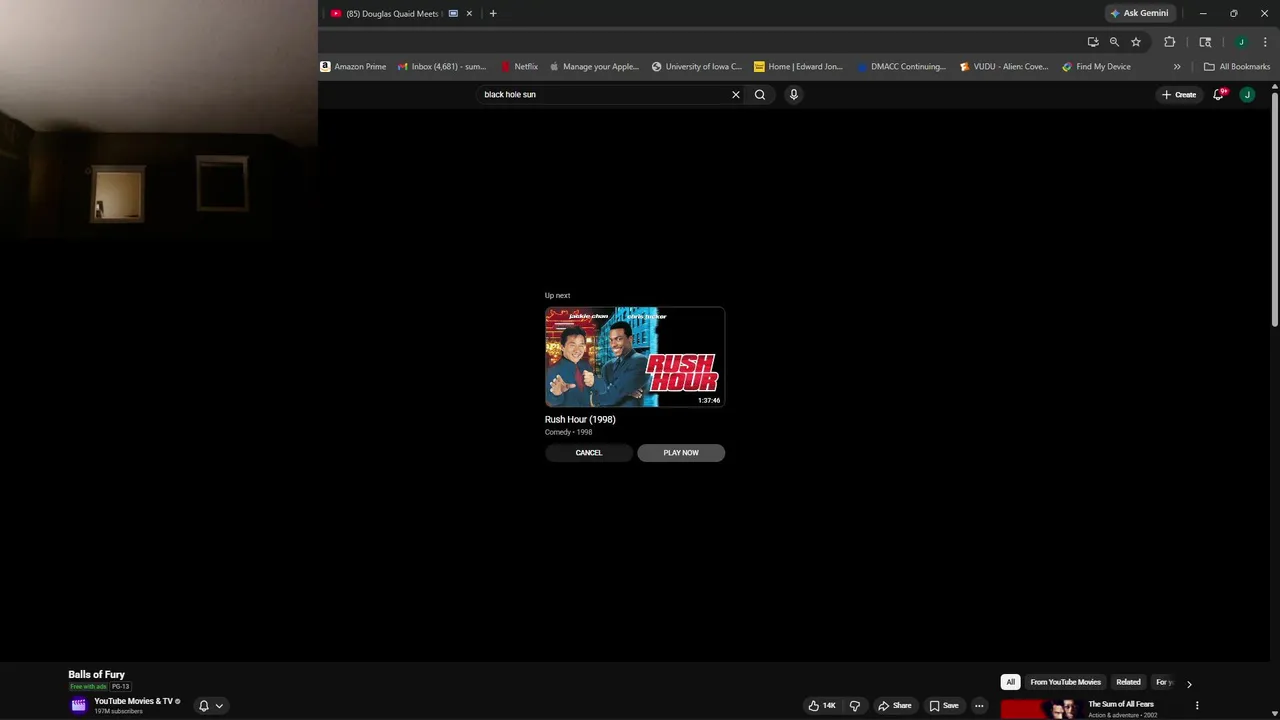The width and height of the screenshot is (1280, 720).
Task: Open the Chrome extensions puzzle icon
Action: [x=1170, y=42]
